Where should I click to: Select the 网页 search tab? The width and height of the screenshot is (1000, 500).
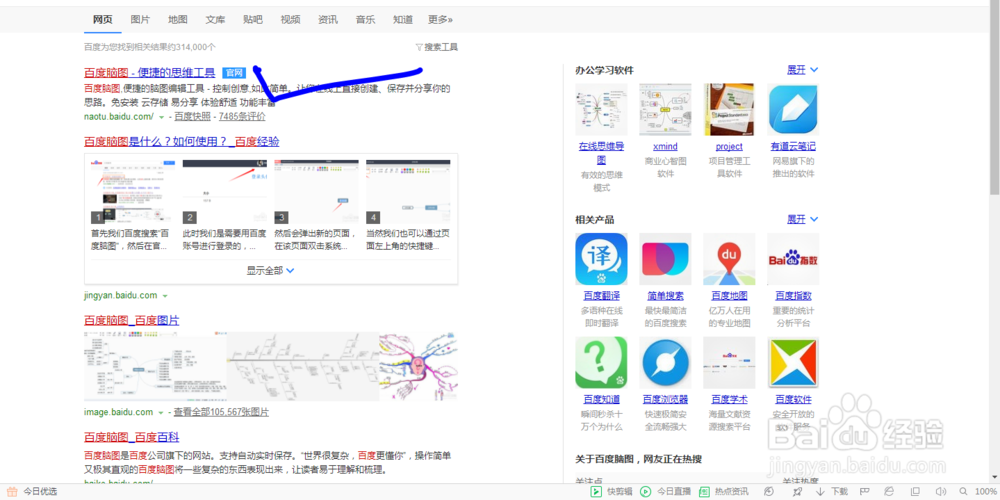click(103, 20)
